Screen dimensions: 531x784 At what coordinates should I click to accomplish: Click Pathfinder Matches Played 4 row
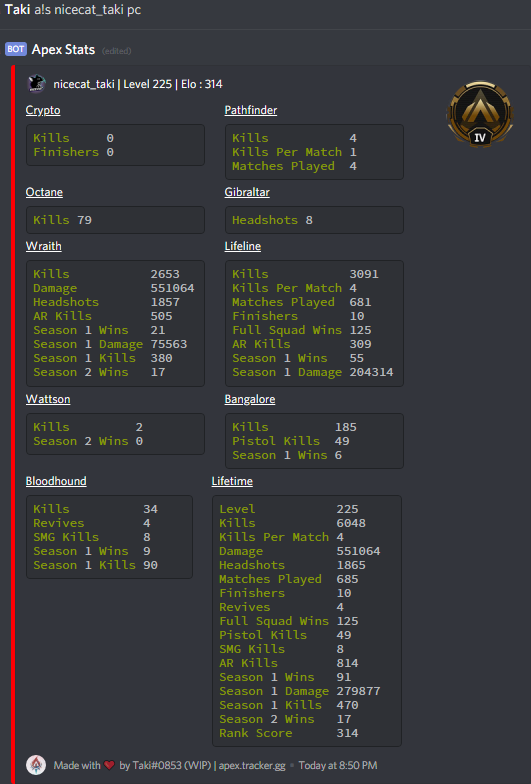(x=294, y=166)
